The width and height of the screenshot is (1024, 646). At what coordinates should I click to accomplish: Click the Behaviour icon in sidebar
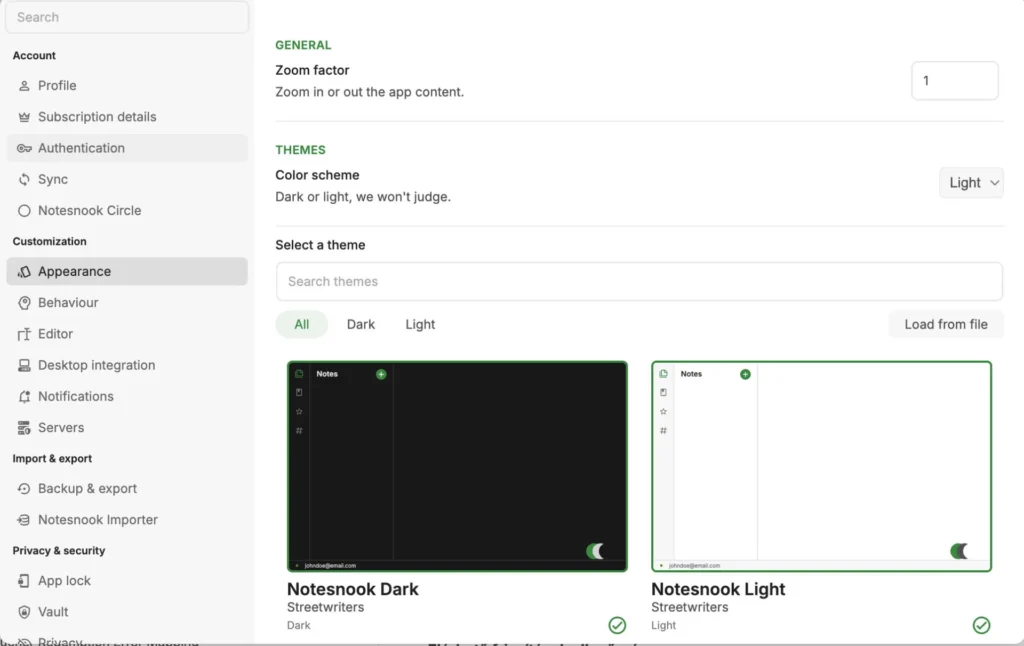coord(24,303)
